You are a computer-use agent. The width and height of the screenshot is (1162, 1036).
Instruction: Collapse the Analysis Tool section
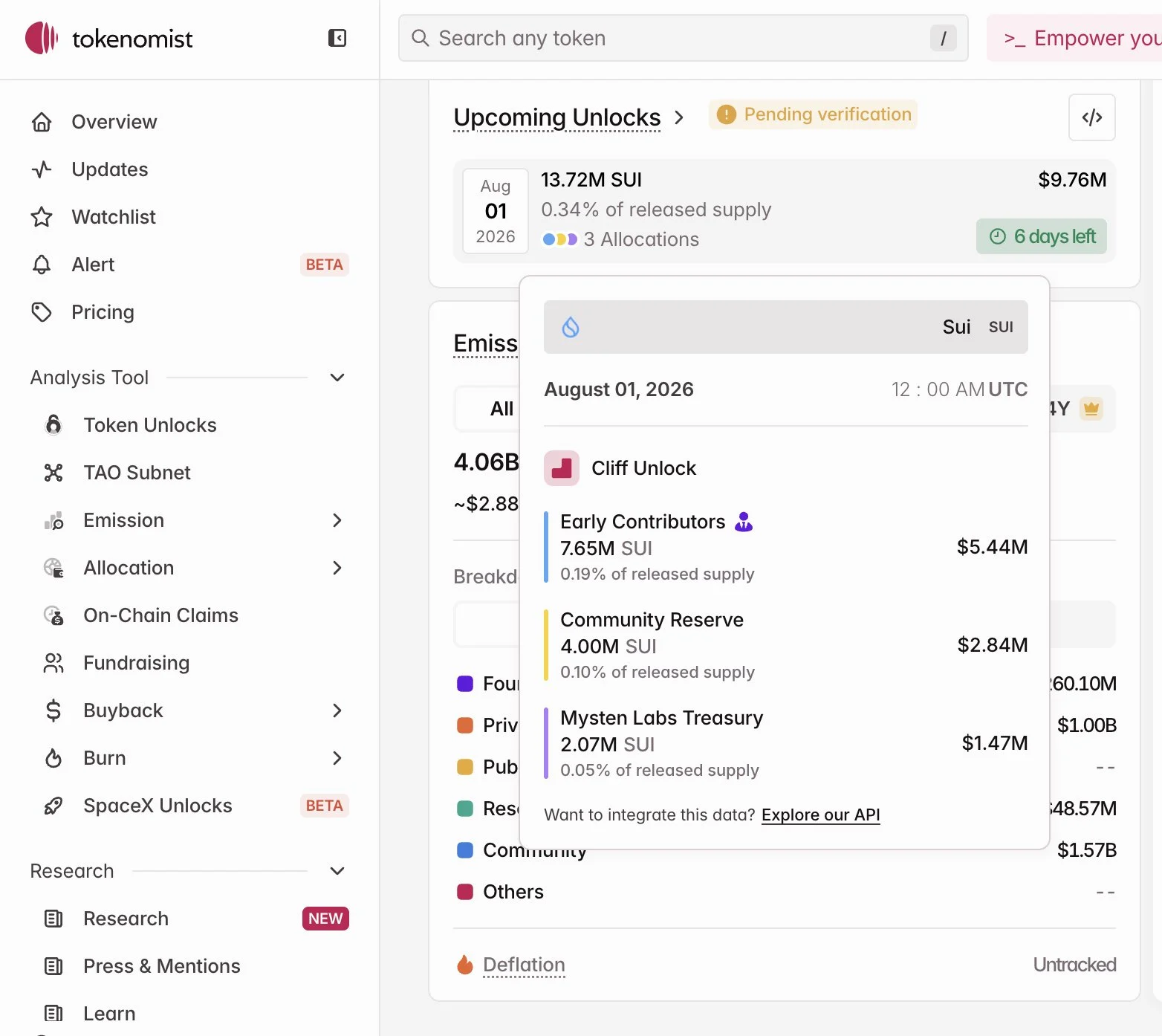(x=337, y=378)
